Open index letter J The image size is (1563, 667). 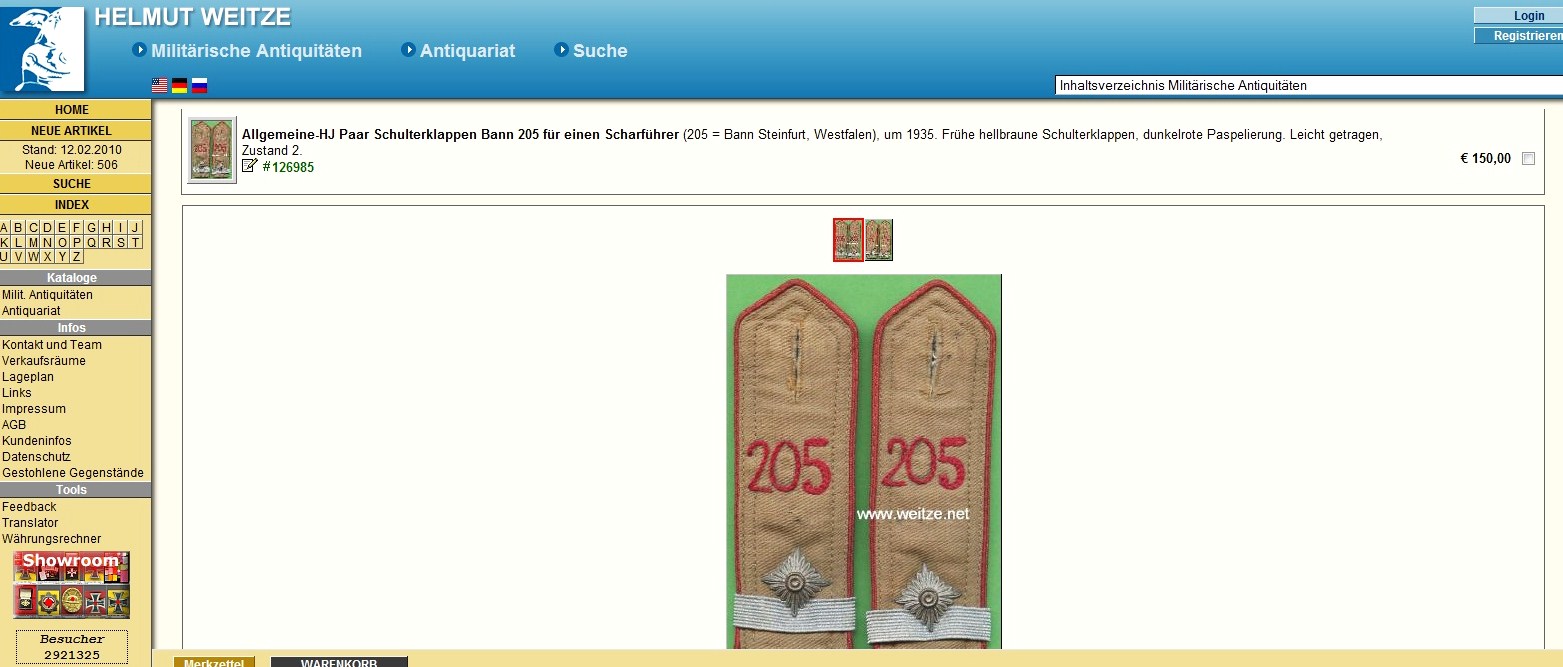135,228
